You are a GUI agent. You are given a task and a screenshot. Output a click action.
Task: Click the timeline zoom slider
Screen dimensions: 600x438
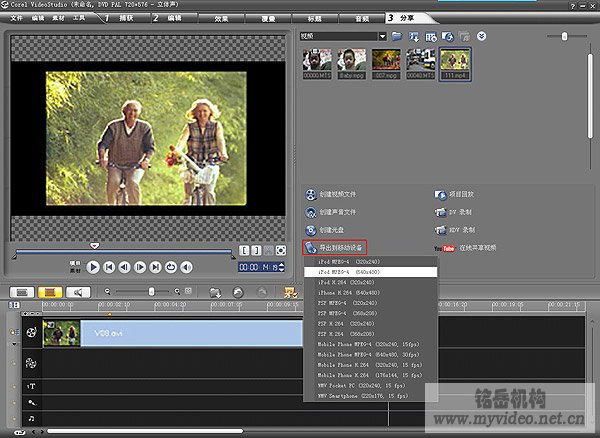click(x=151, y=292)
